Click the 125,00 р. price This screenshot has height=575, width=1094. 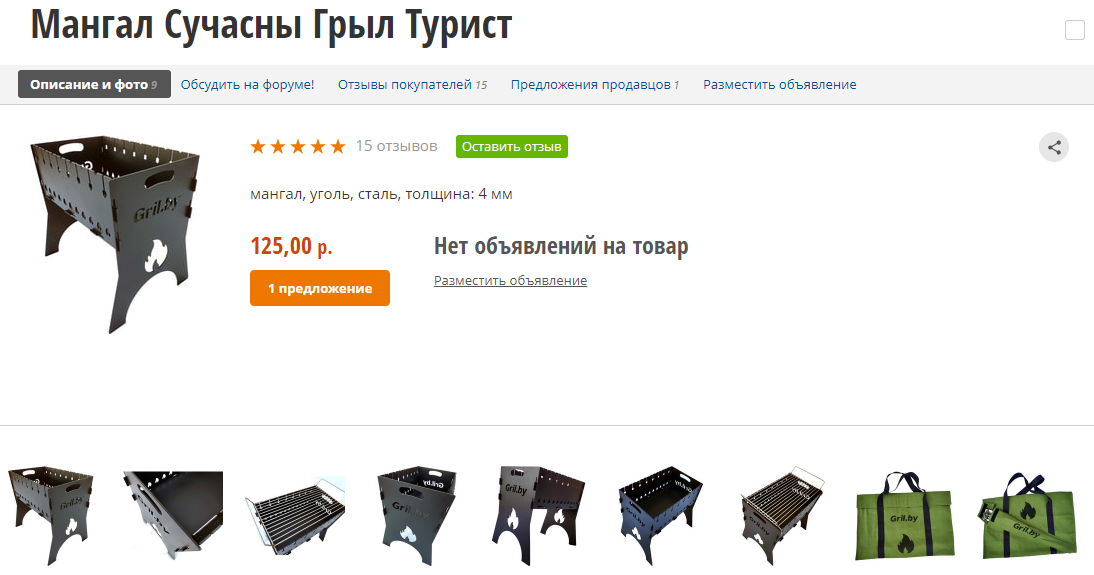(x=291, y=246)
